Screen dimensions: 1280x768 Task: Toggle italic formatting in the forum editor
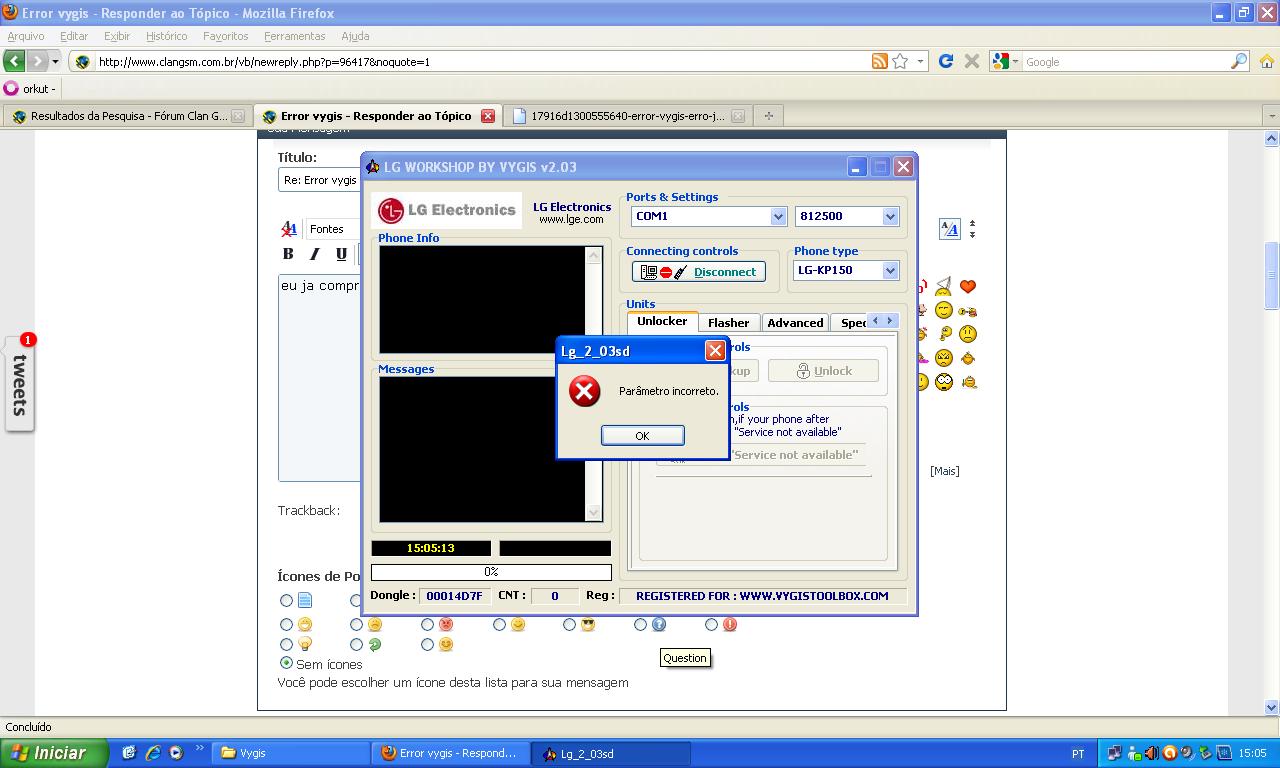[315, 254]
